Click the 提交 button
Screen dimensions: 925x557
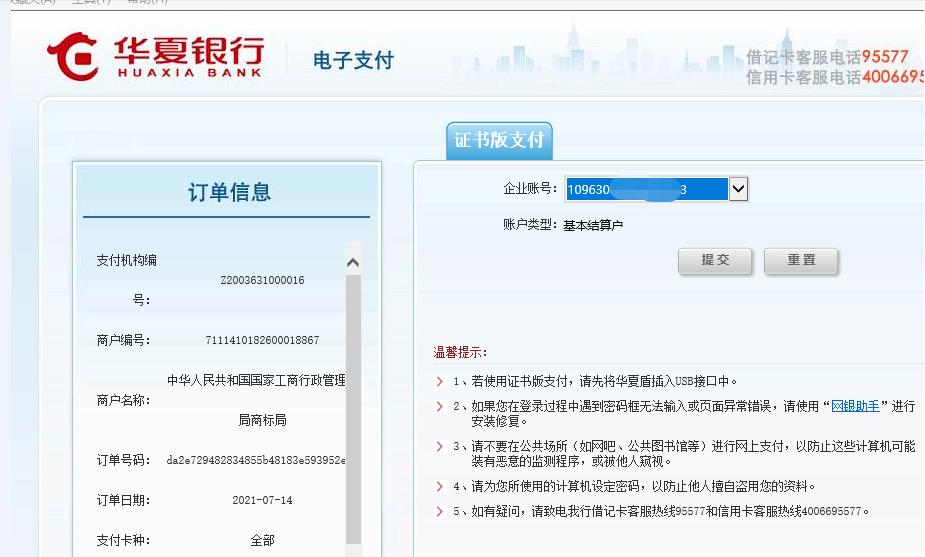[715, 260]
